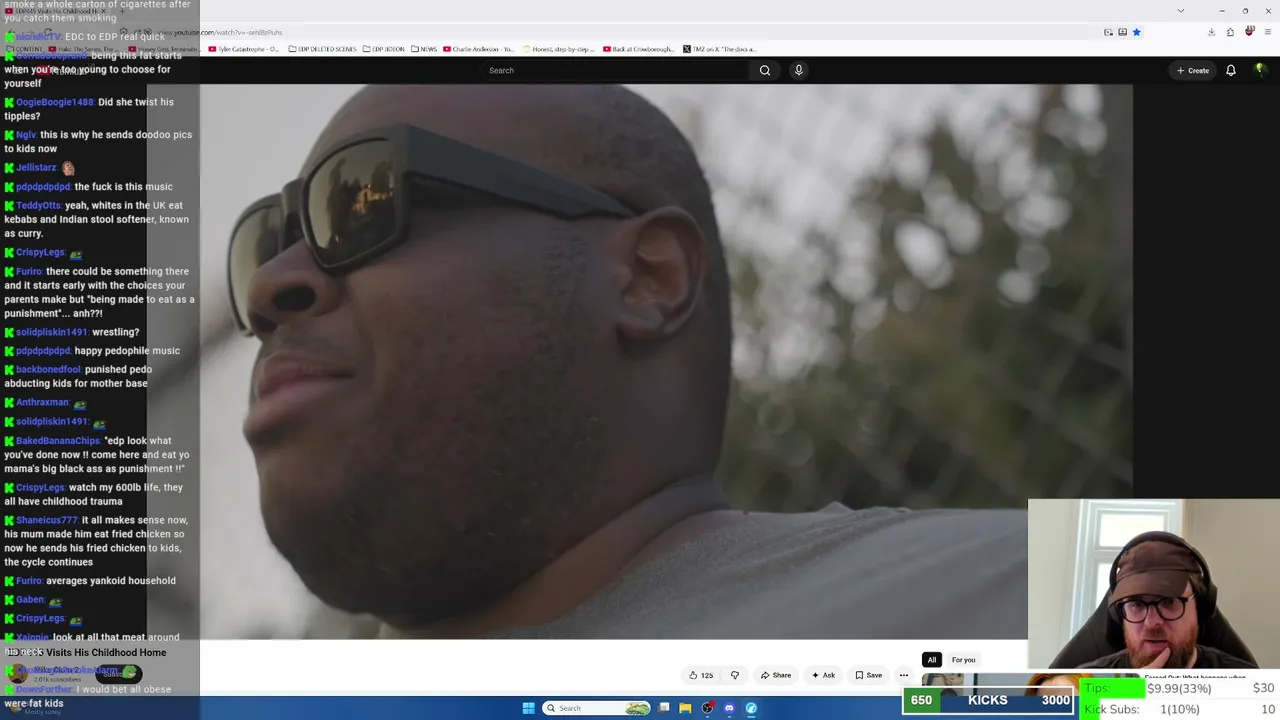The width and height of the screenshot is (1280, 720).
Task: Click the Tips $9.99(33%) goal text
Action: pyautogui.click(x=1179, y=688)
